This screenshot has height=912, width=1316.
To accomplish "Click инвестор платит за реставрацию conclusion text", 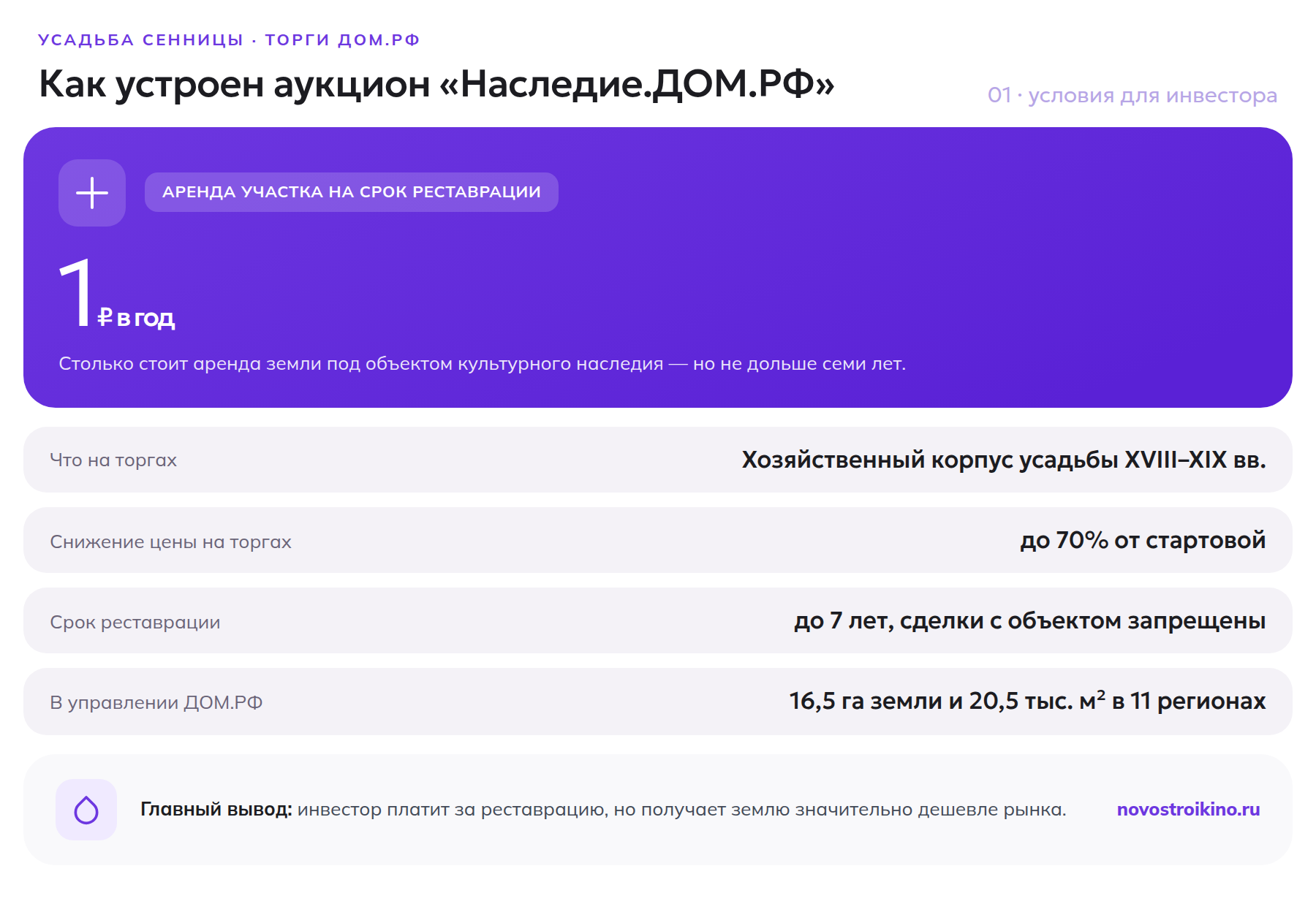I will click(x=682, y=810).
